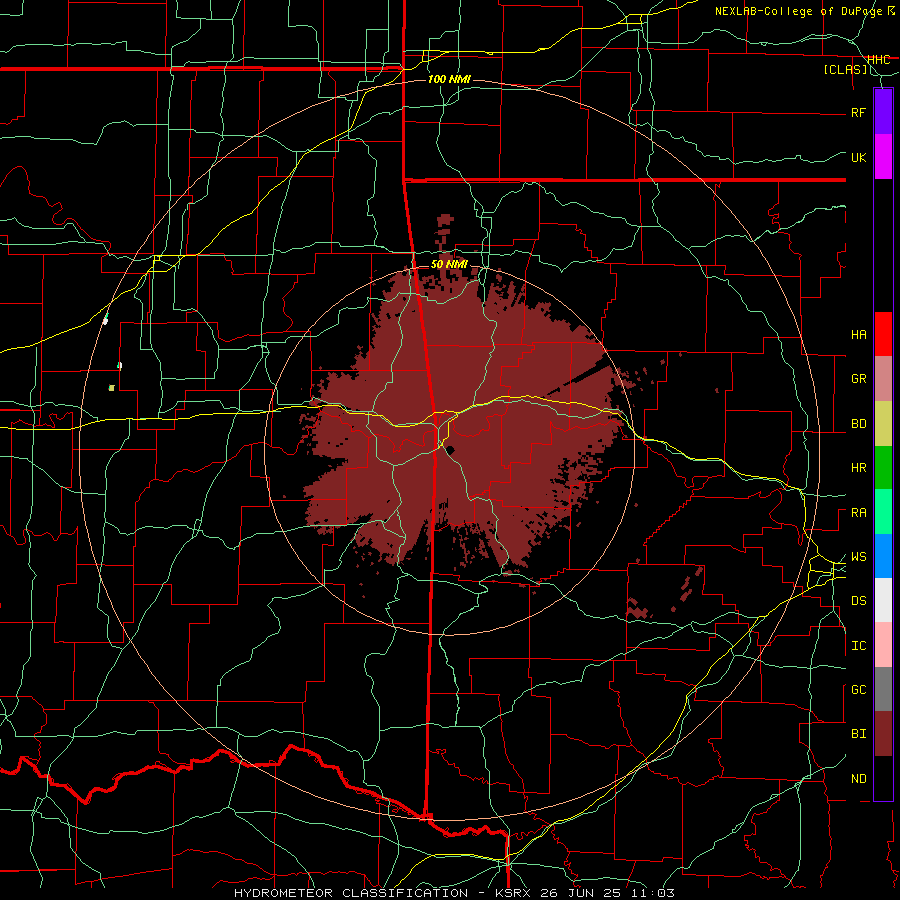The width and height of the screenshot is (900, 900).
Task: Click the ND legend label
Action: [859, 779]
